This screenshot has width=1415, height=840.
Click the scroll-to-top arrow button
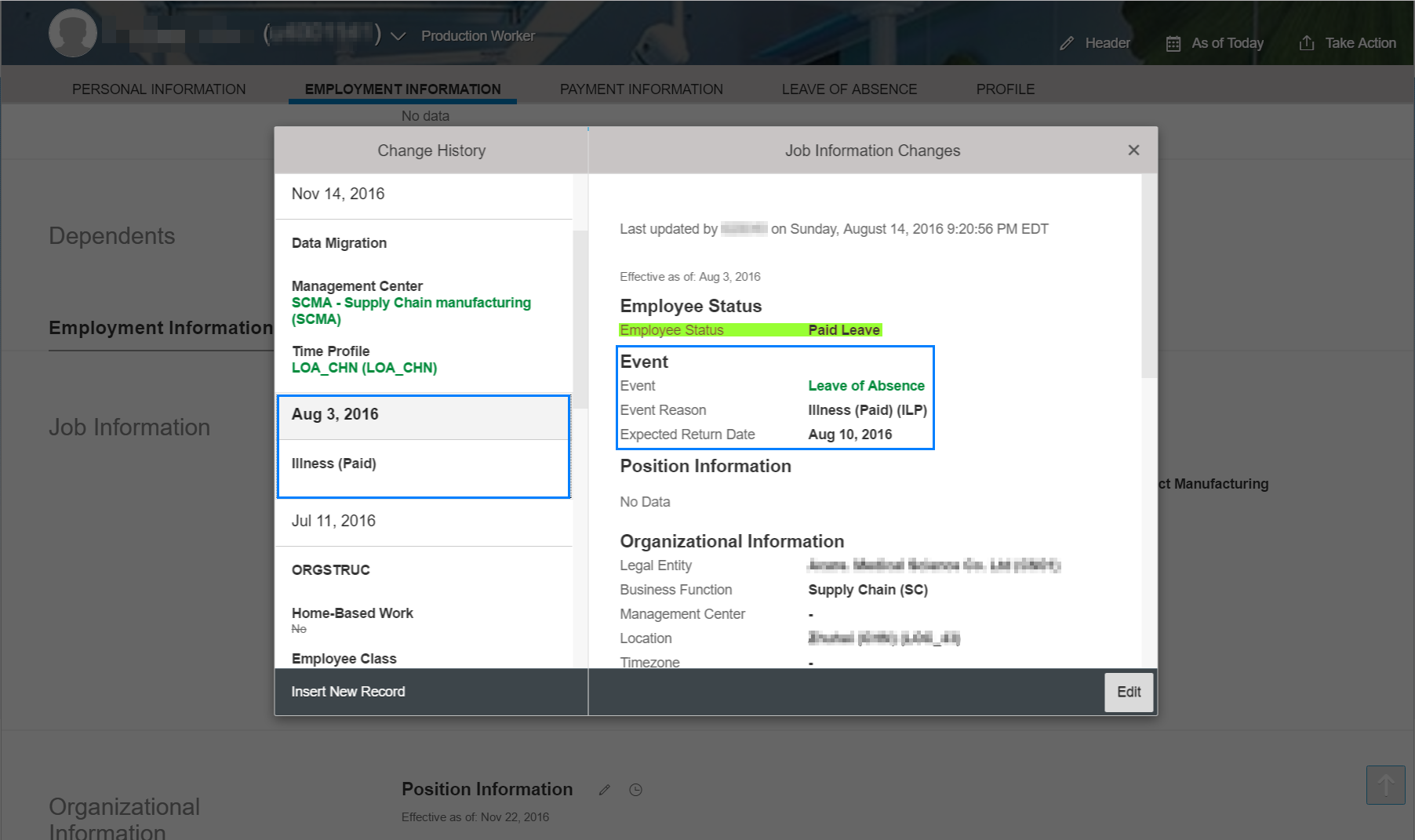coord(1385,785)
